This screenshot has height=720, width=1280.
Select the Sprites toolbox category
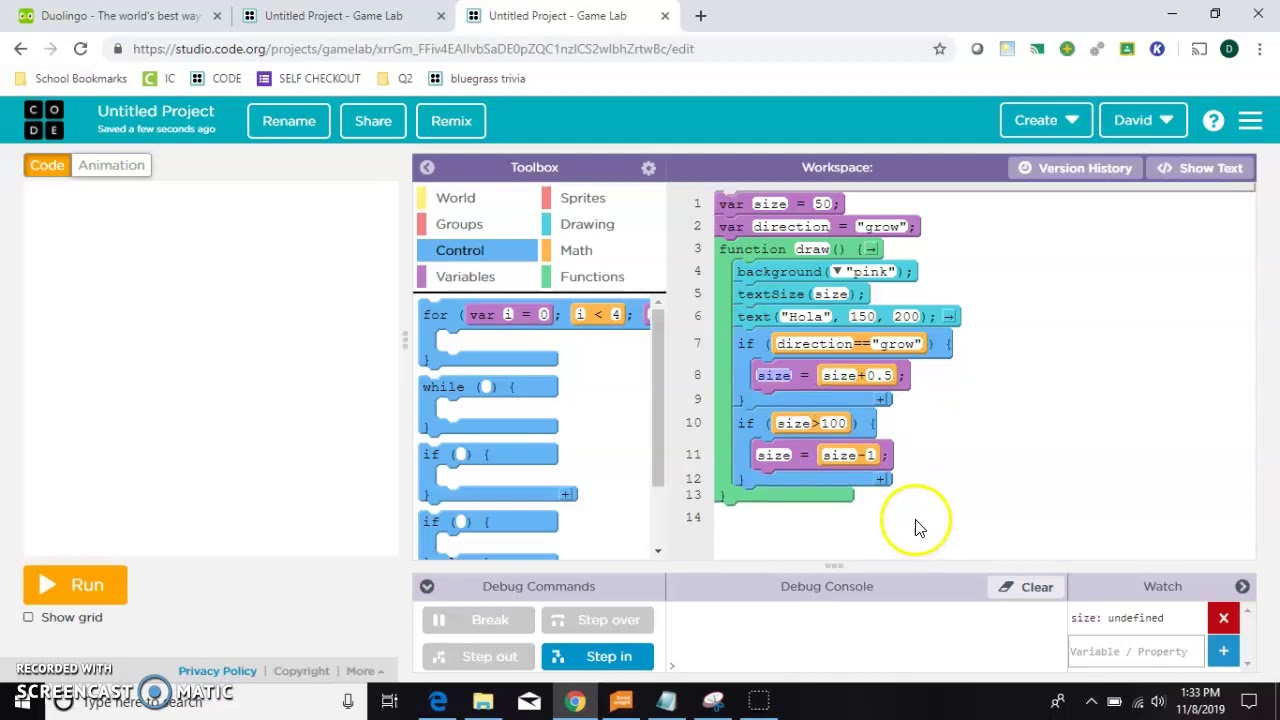point(582,198)
